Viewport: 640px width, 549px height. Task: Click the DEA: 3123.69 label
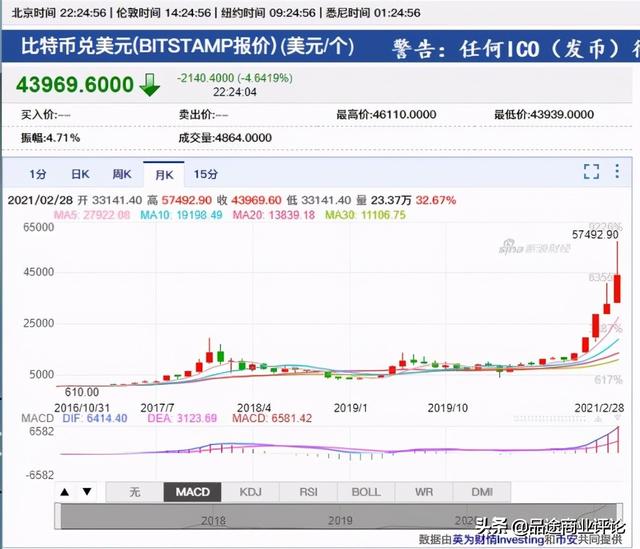[x=182, y=418]
